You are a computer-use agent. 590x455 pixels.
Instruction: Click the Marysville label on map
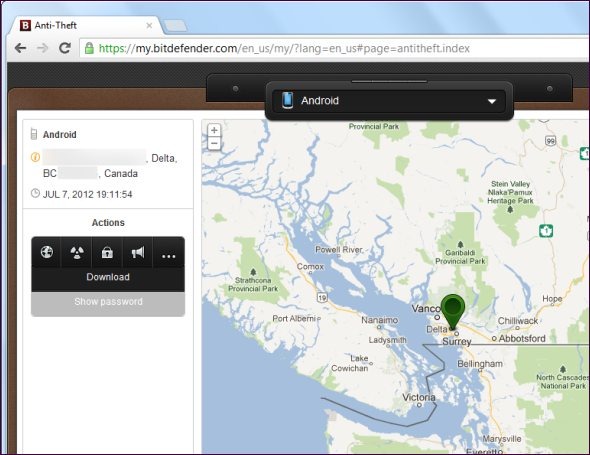502,439
